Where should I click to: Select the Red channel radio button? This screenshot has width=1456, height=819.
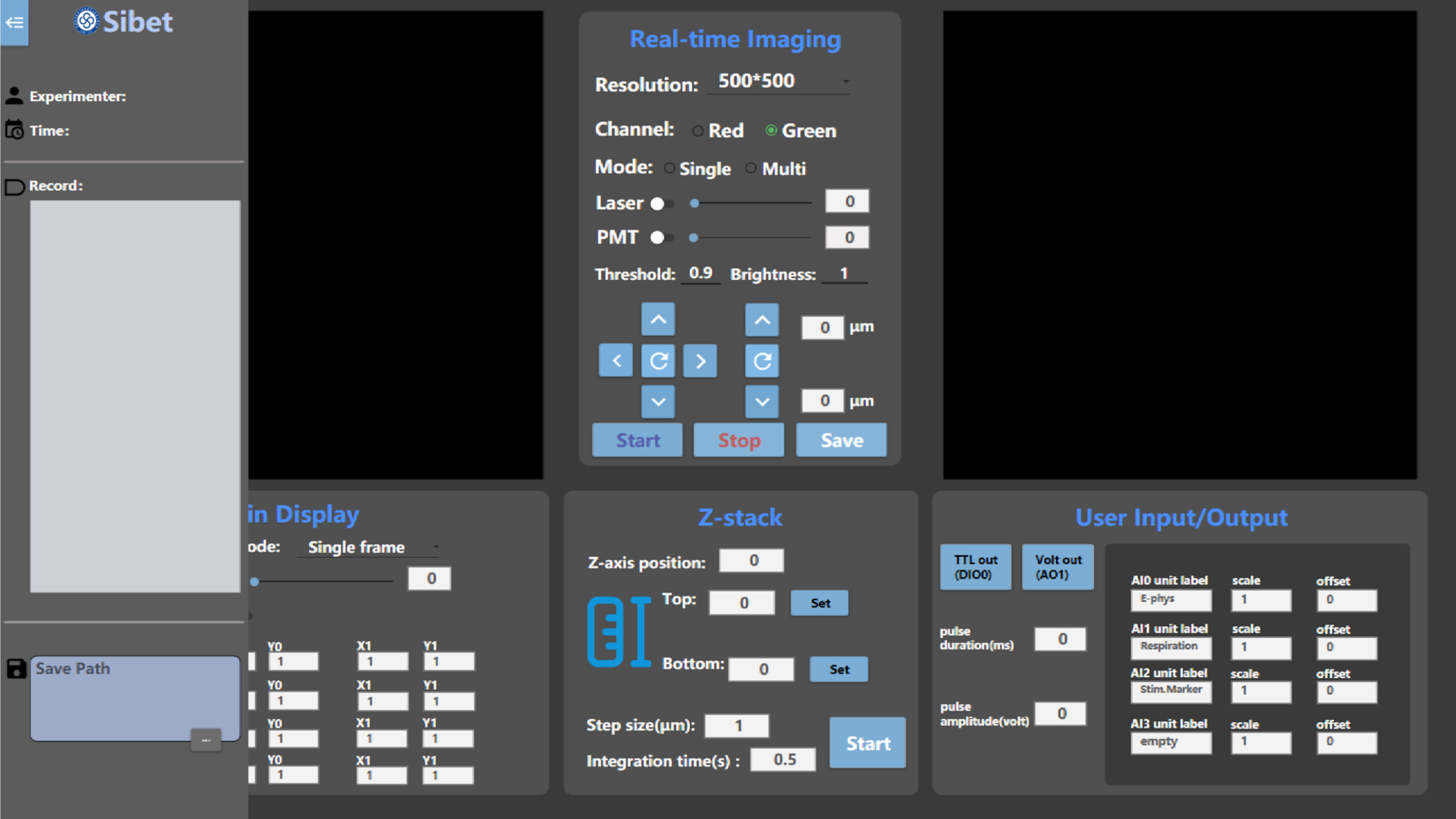click(698, 131)
